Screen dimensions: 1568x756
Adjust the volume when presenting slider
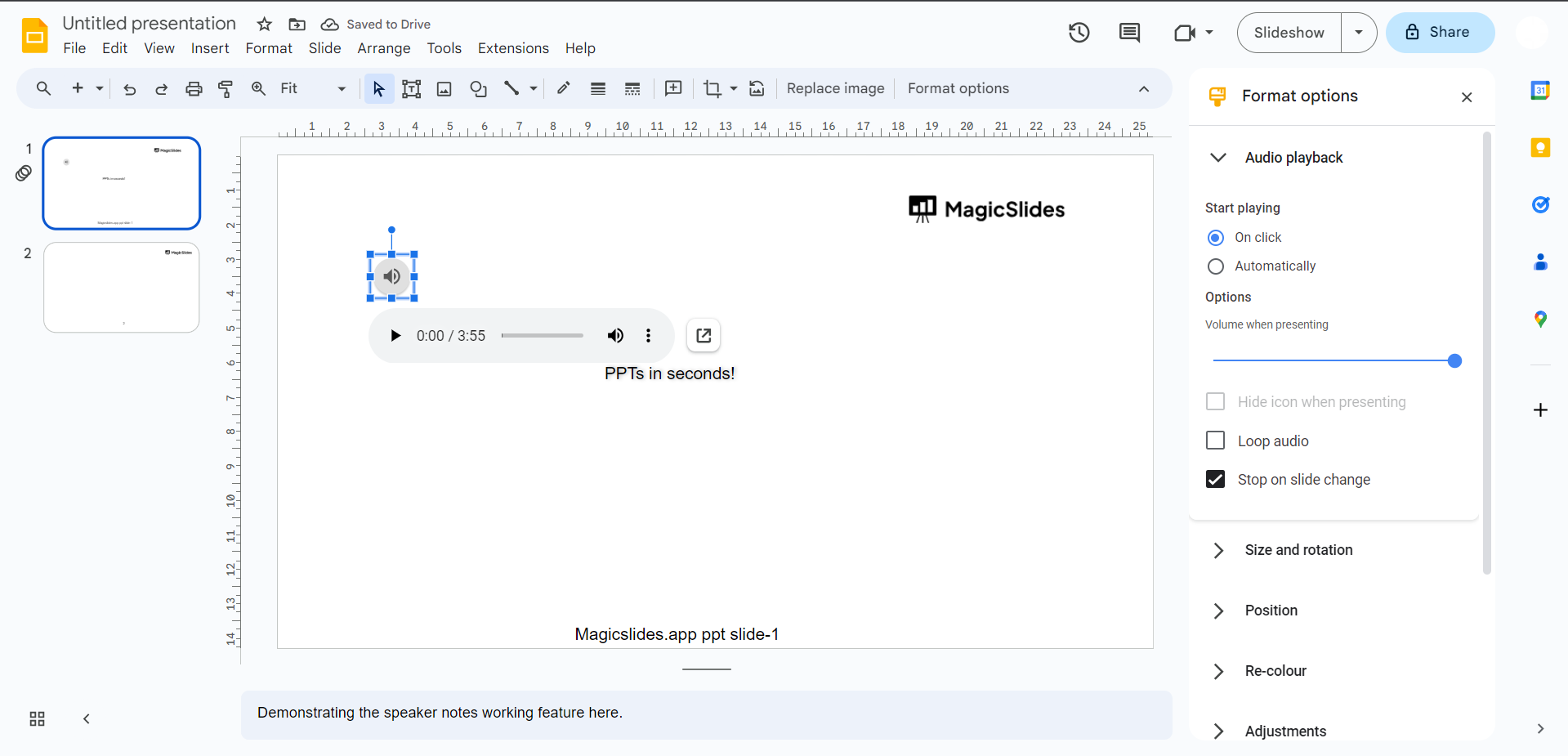1454,361
